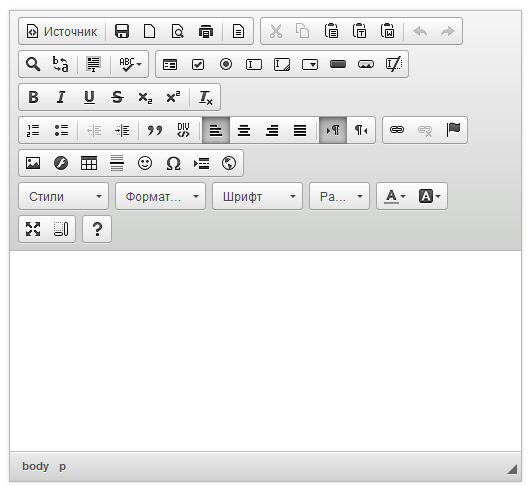The width and height of the screenshot is (530, 486).
Task: Toggle bold formatting
Action: pos(33,97)
